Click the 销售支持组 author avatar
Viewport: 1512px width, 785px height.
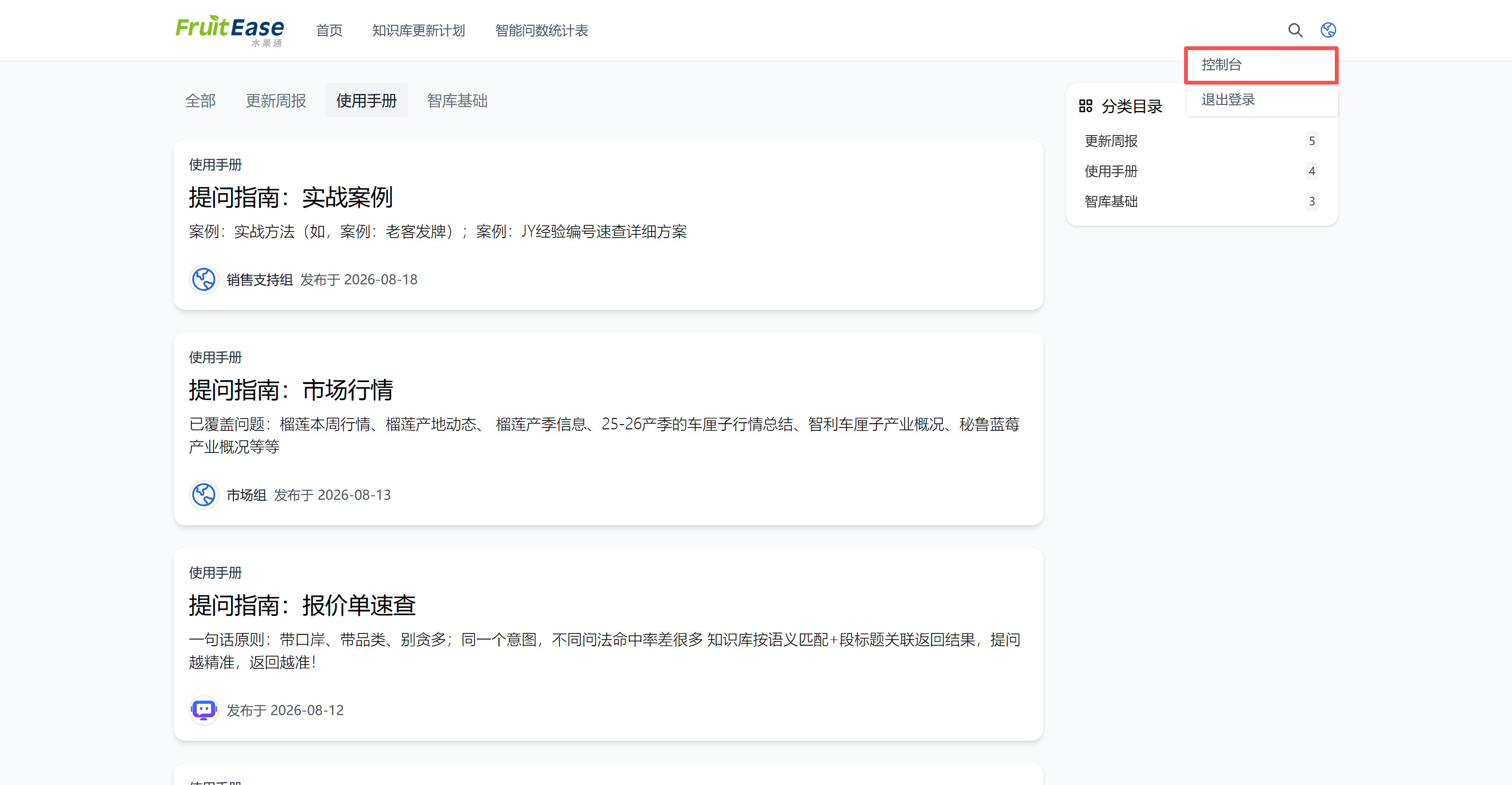[x=204, y=279]
